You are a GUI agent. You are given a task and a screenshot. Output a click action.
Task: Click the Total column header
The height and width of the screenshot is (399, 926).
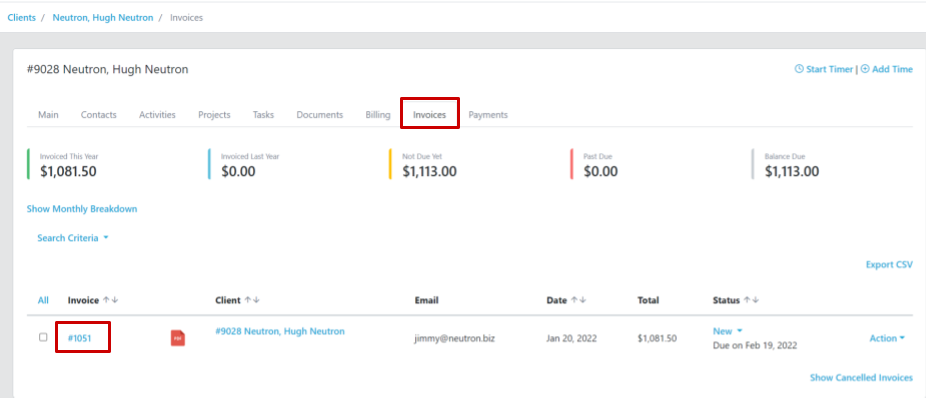[648, 300]
